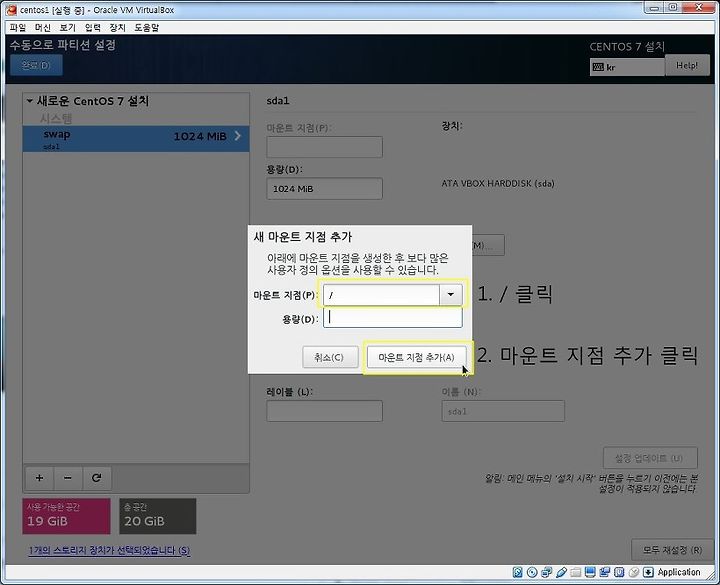Open the mount point dropdown arrow
Image resolution: width=720 pixels, height=585 pixels.
coord(450,295)
